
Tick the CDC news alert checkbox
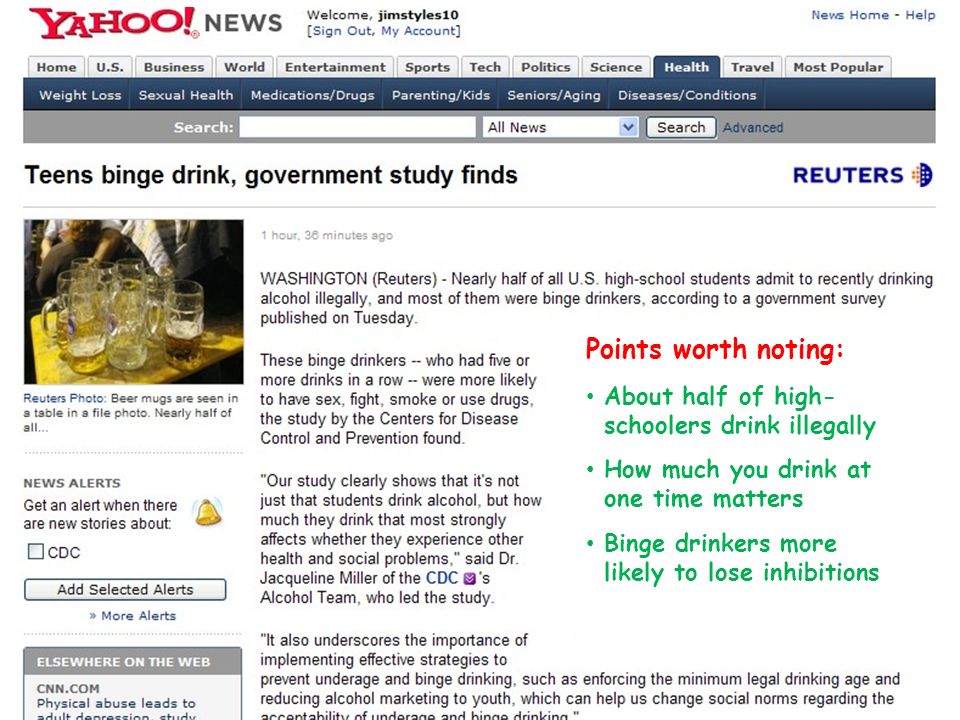point(36,552)
